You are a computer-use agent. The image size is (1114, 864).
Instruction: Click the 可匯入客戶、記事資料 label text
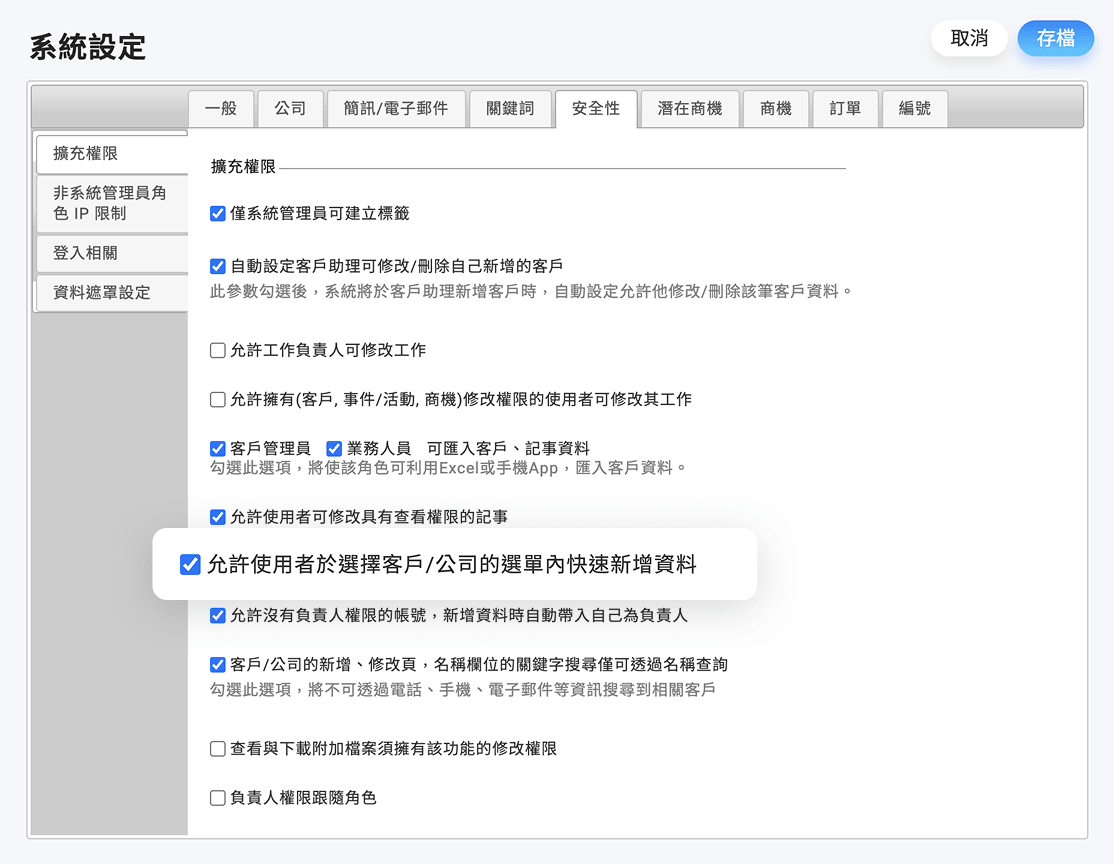(508, 448)
